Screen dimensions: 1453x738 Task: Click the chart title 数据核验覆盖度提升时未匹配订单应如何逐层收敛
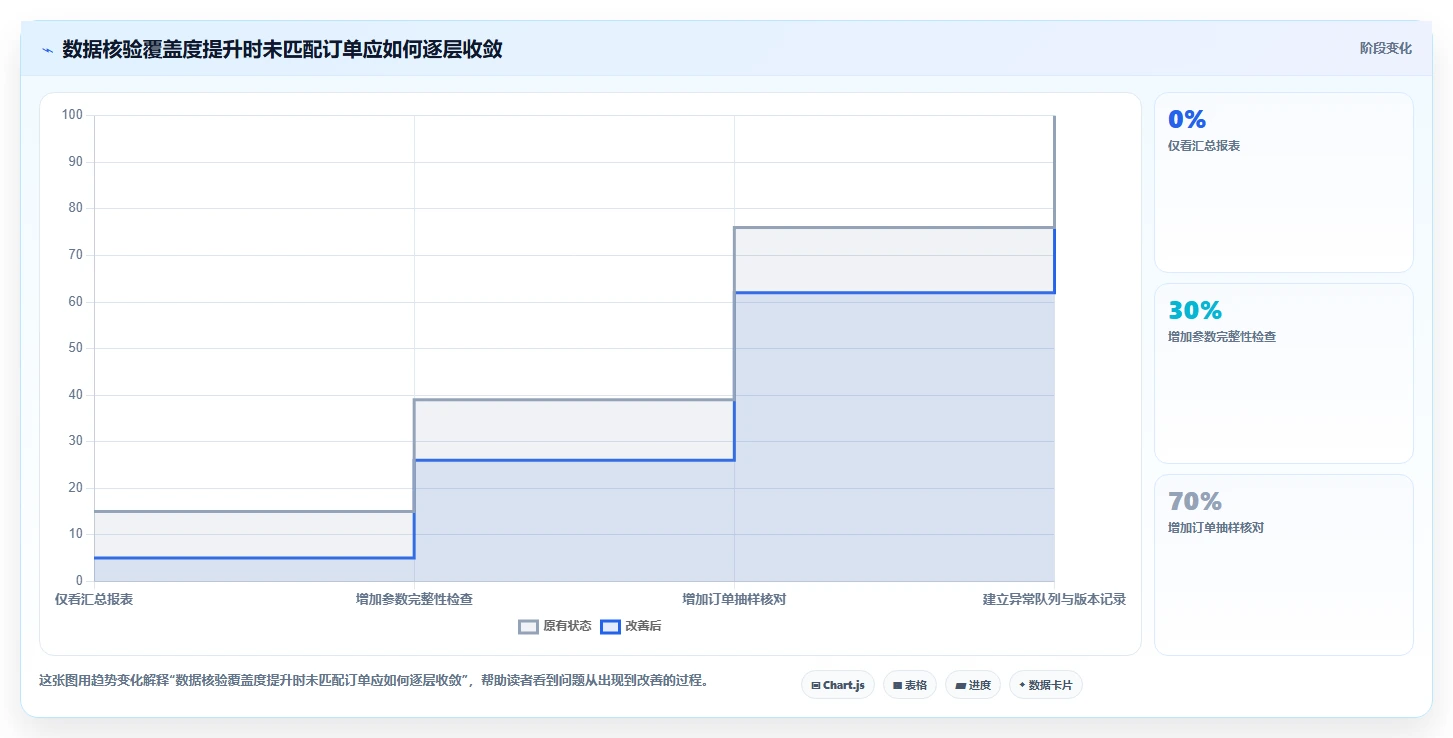click(x=282, y=49)
